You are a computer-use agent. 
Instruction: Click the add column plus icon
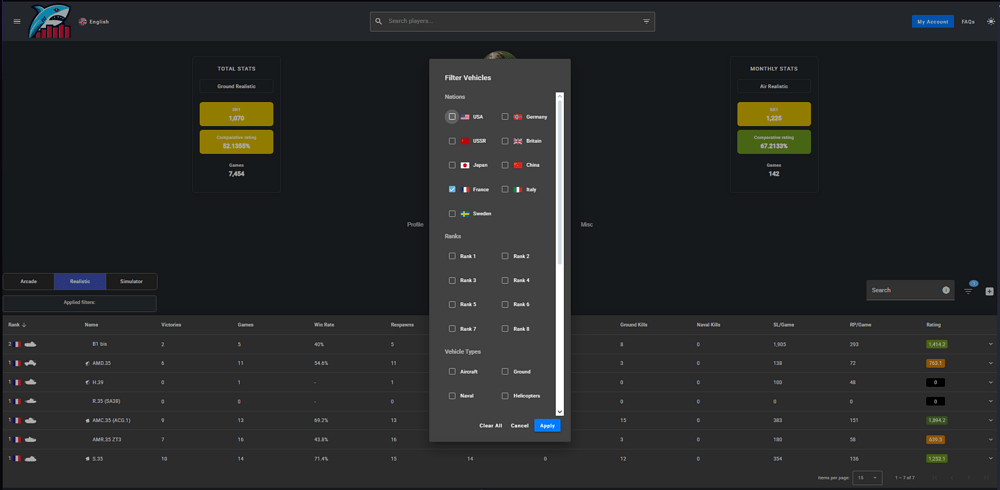[x=990, y=291]
